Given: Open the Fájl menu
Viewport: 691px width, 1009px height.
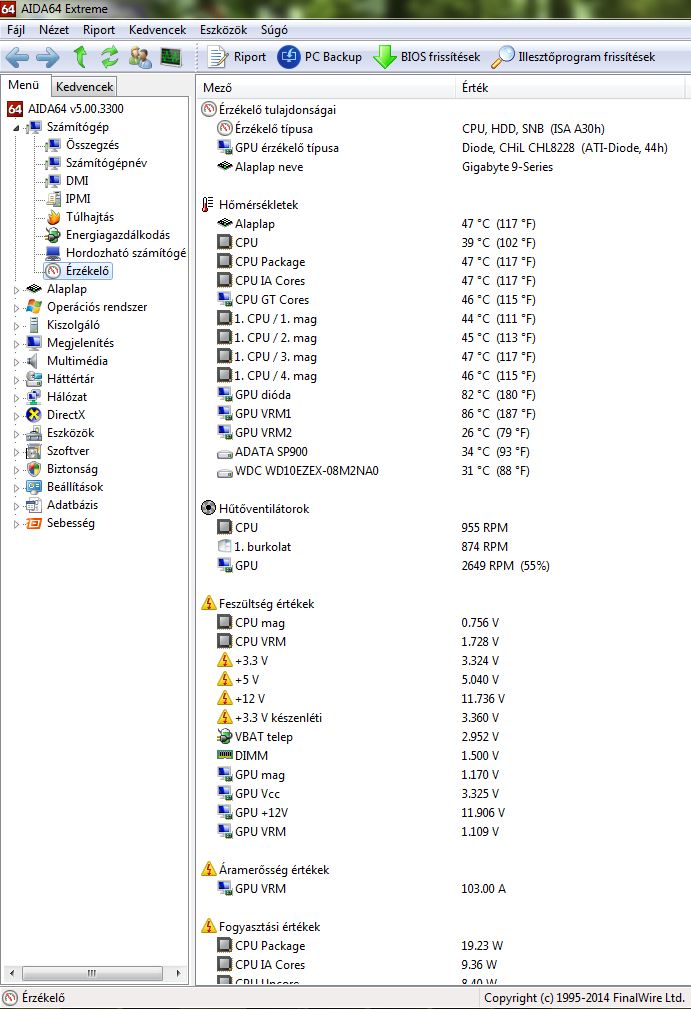Looking at the screenshot, I should (16, 30).
